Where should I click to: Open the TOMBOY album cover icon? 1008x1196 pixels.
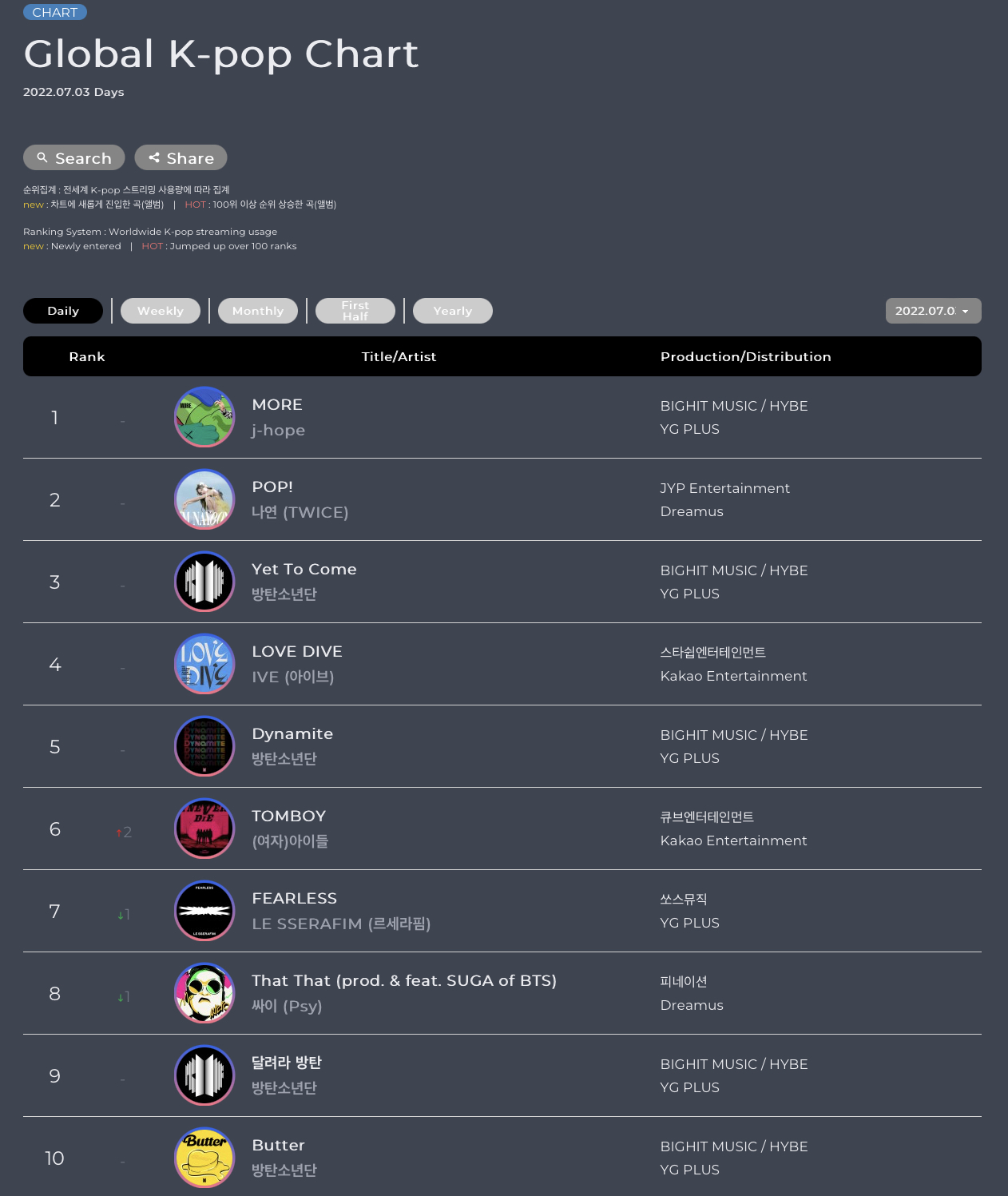pyautogui.click(x=204, y=828)
